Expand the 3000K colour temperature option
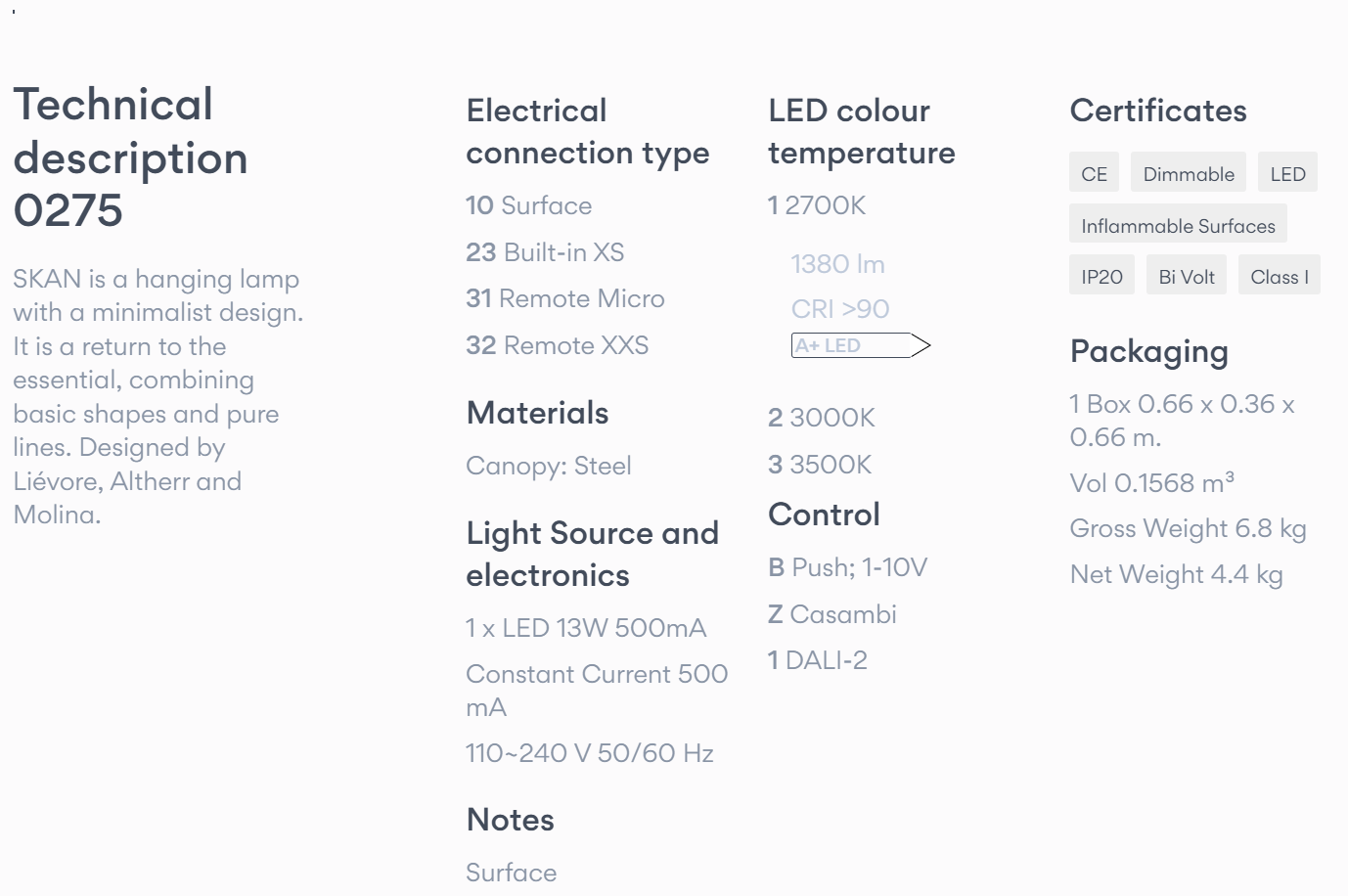 [821, 418]
